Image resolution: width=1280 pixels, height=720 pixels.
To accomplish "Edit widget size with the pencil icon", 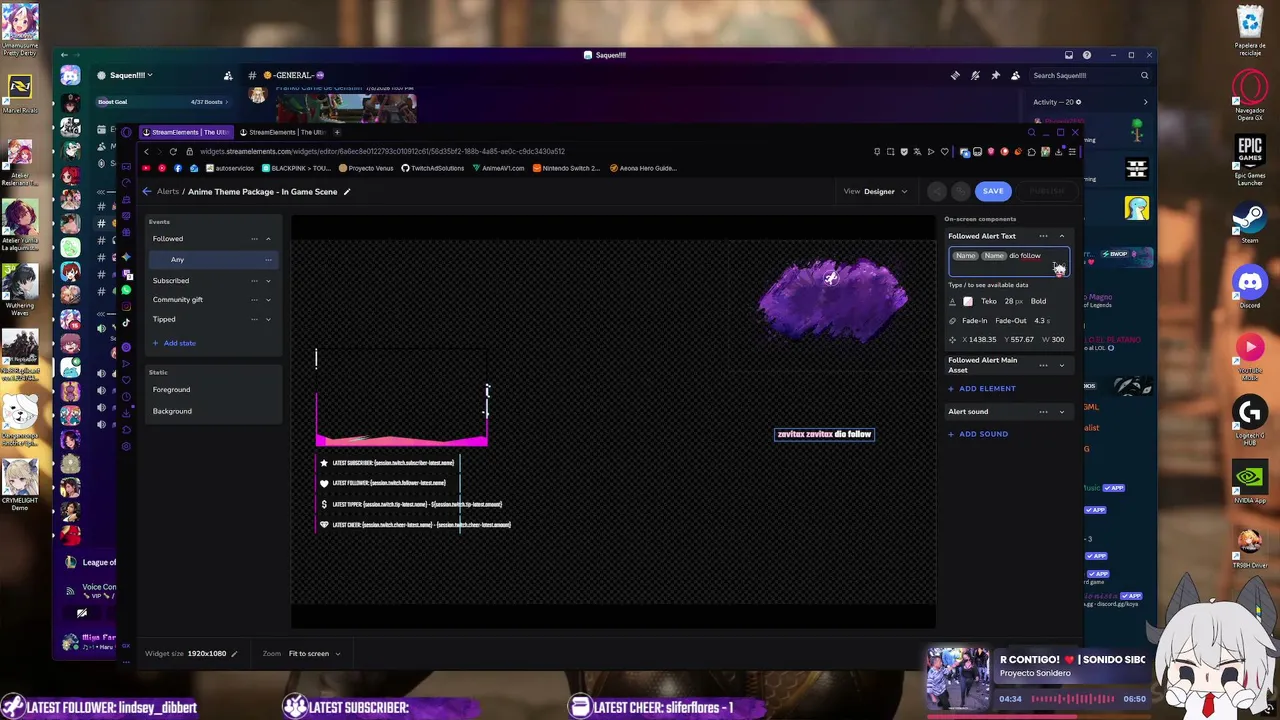I will 234,654.
